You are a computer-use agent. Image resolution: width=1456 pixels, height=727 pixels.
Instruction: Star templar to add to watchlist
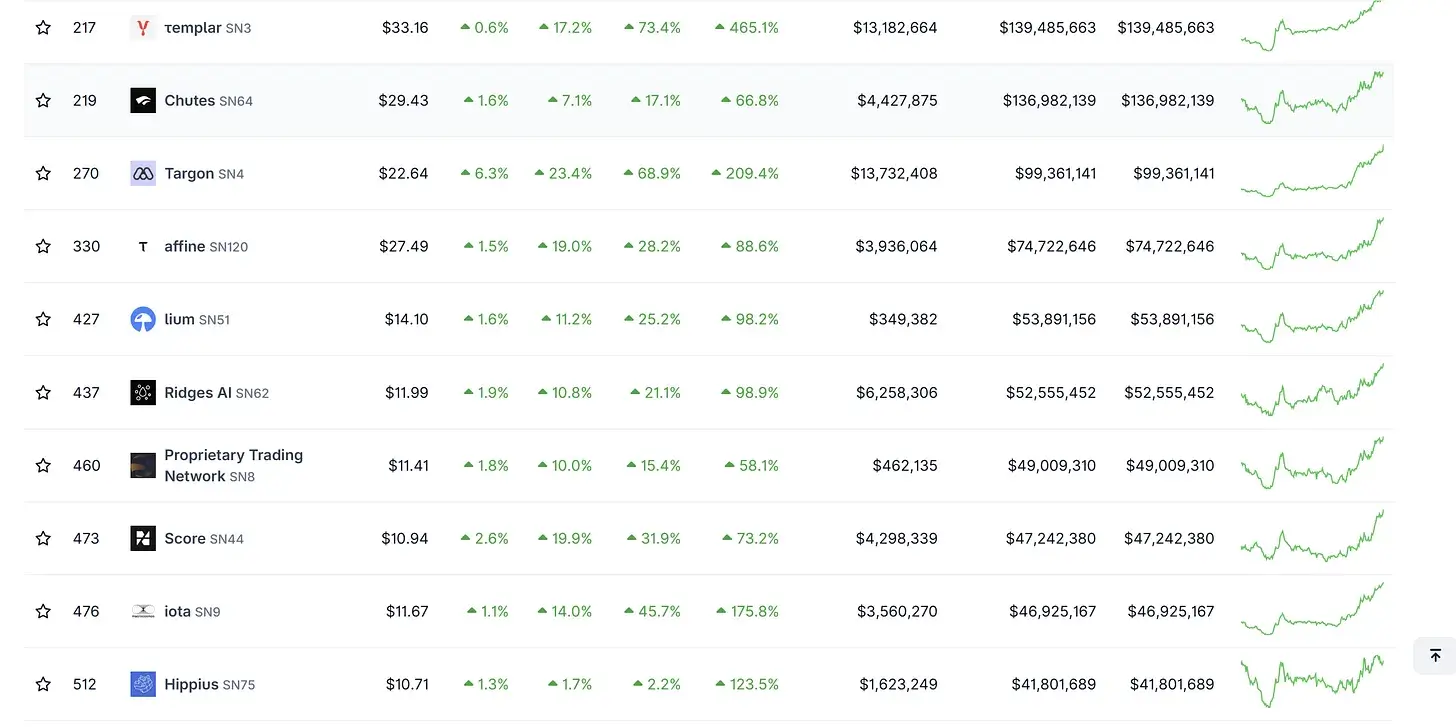click(x=43, y=28)
